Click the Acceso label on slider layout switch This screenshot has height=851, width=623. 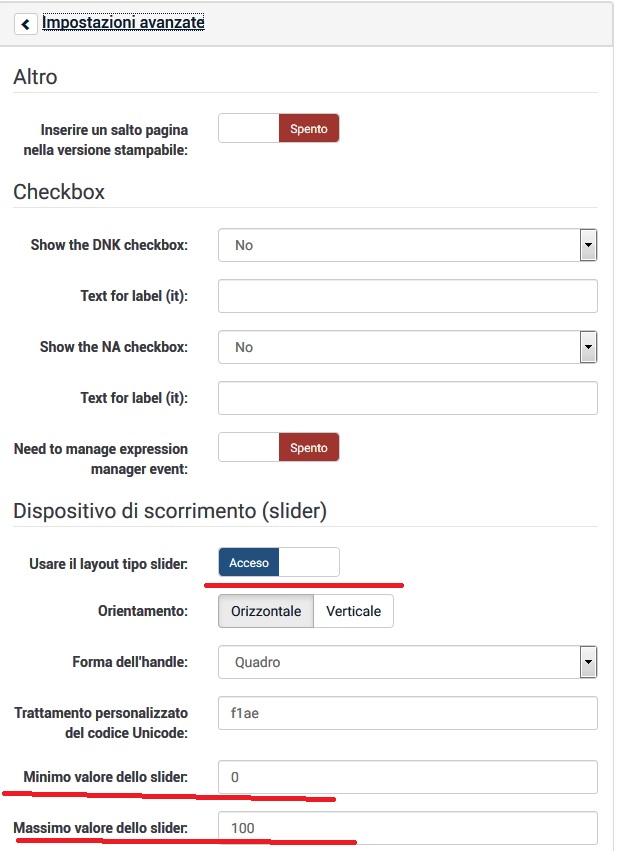click(x=249, y=562)
